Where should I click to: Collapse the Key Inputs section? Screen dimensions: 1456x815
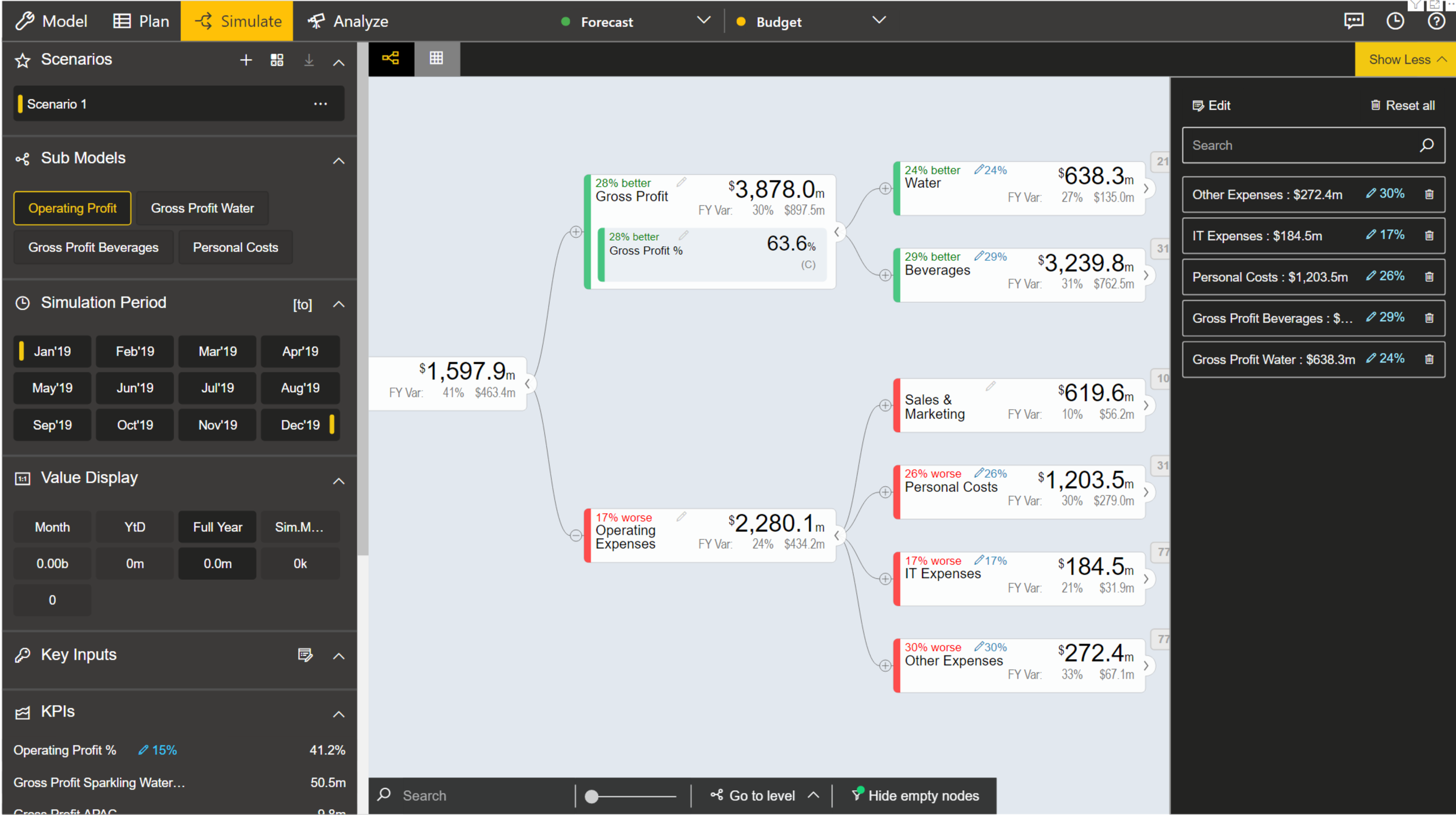click(x=338, y=657)
